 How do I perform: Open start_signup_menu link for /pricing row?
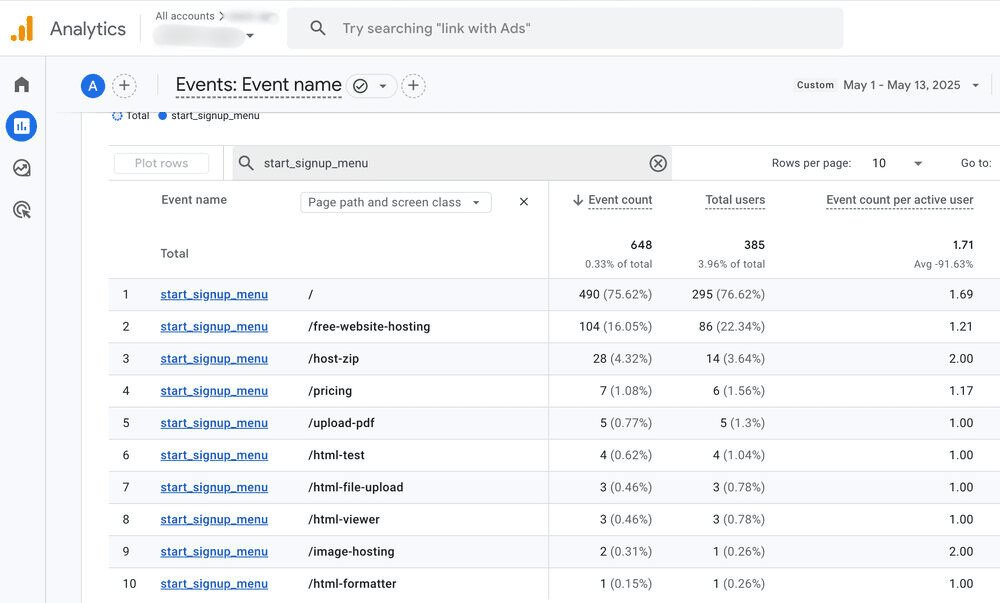pyautogui.click(x=214, y=391)
